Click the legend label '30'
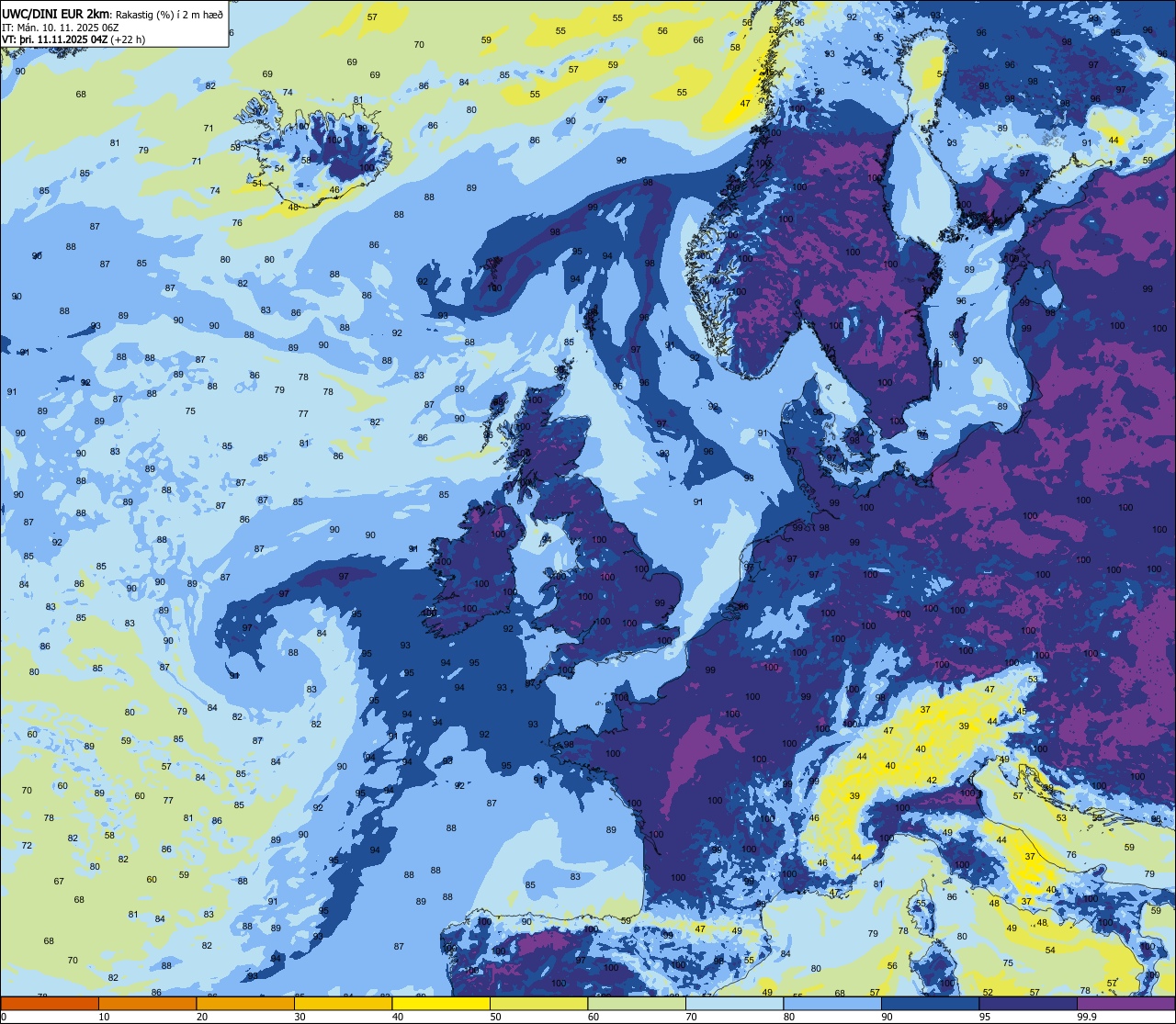The height and width of the screenshot is (1024, 1176). click(x=300, y=1017)
